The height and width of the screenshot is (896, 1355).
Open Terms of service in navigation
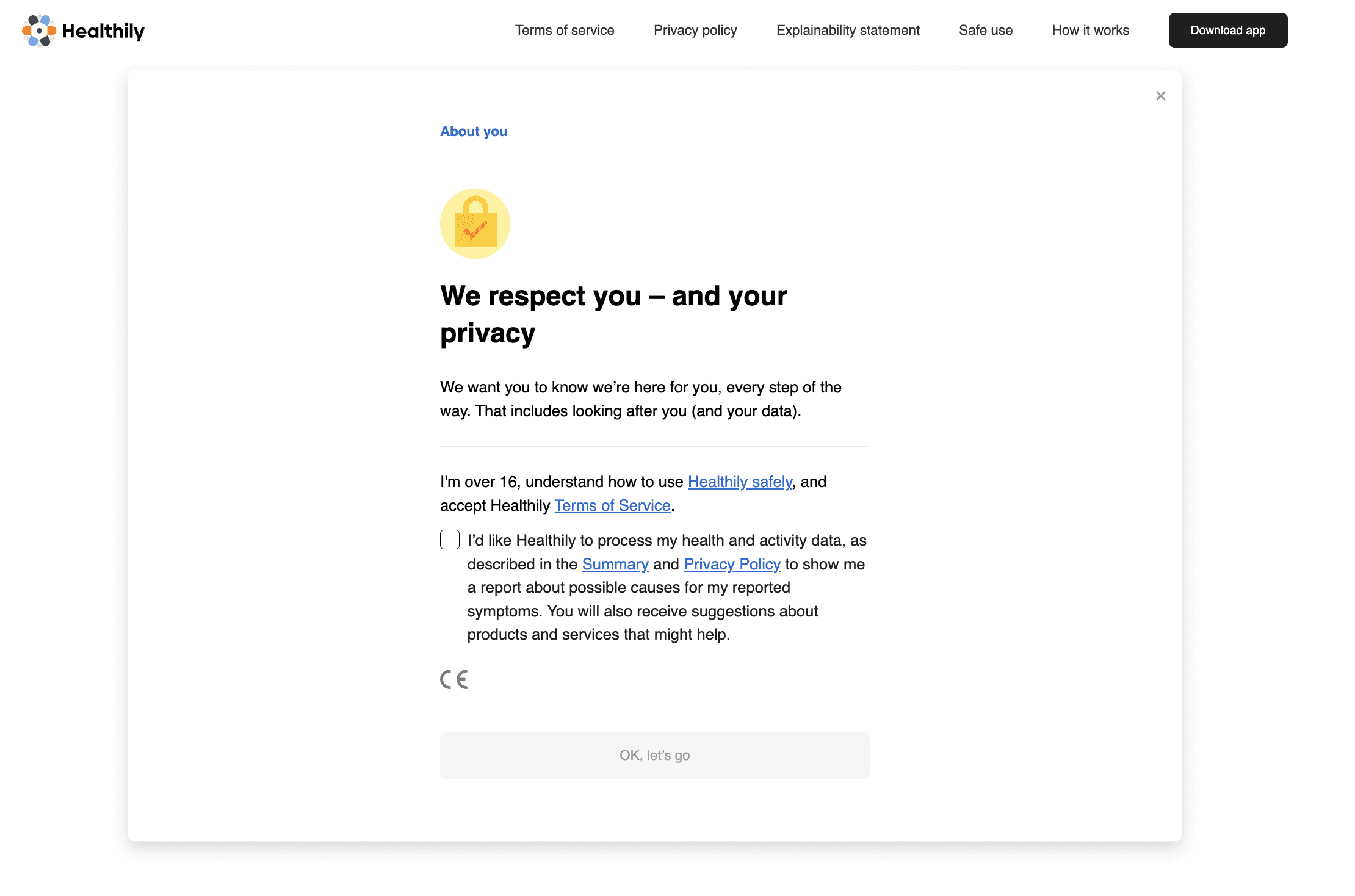pyautogui.click(x=565, y=31)
